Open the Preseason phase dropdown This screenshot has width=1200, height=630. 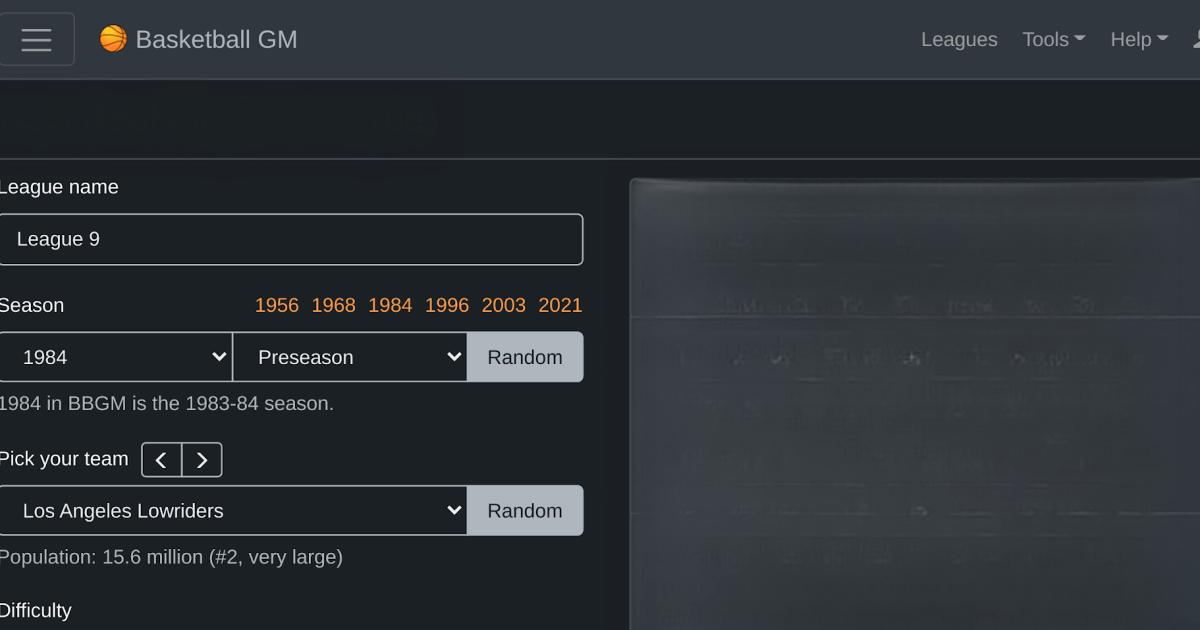tap(350, 357)
